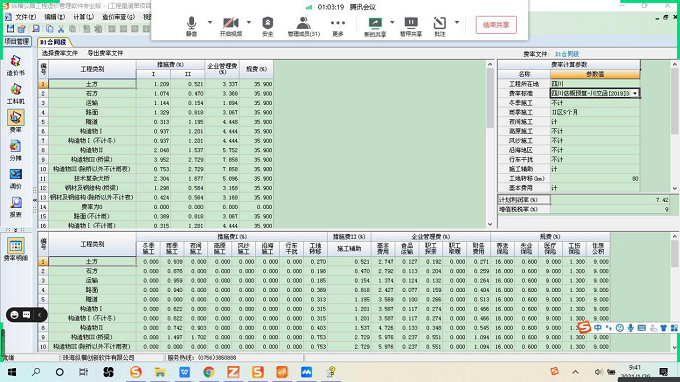Image resolution: width=680 pixels, height=382 pixels.
Task: Select 技术复杂大桥 row in upper table
Action: (x=92, y=178)
